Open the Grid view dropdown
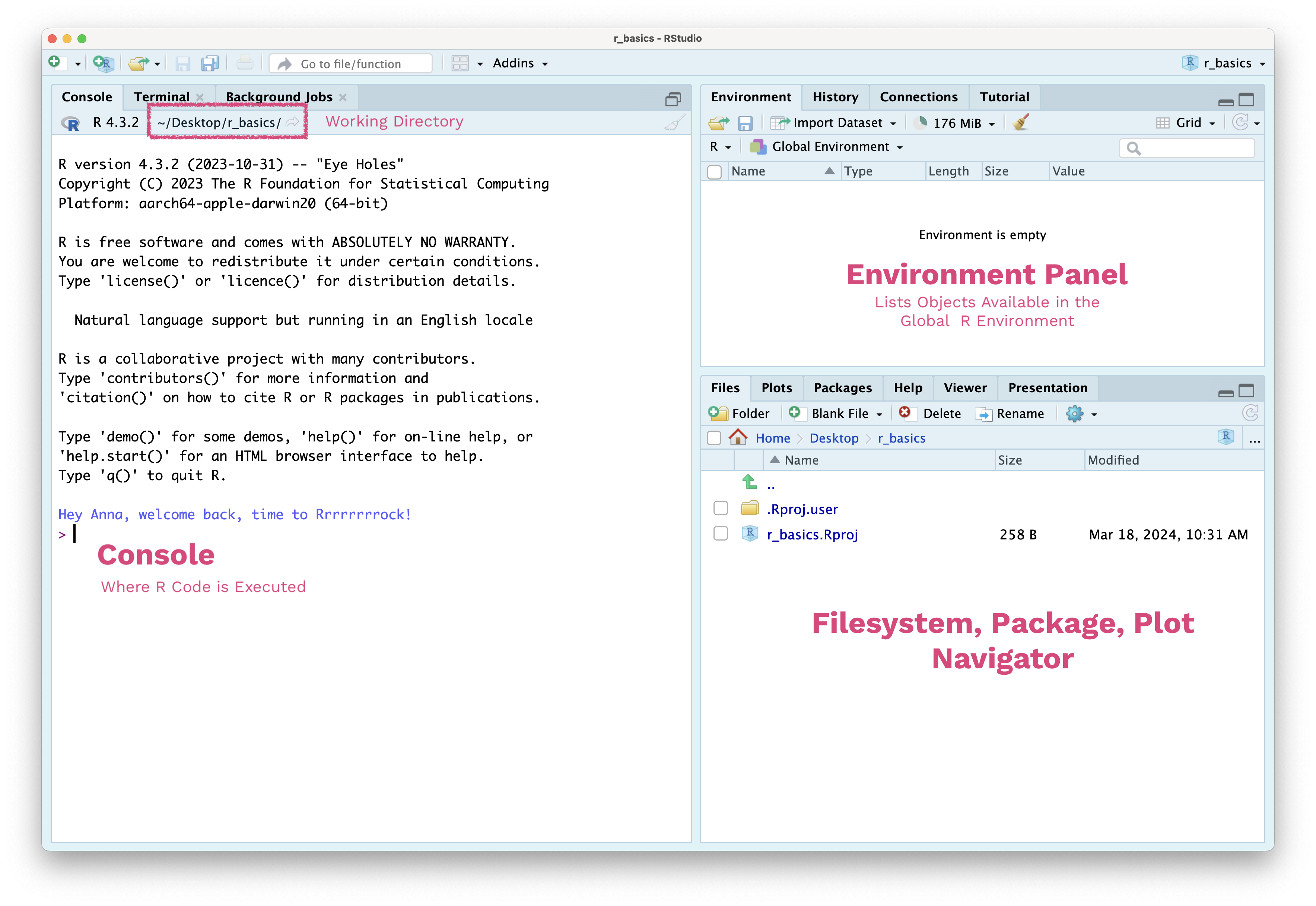 [x=1185, y=123]
